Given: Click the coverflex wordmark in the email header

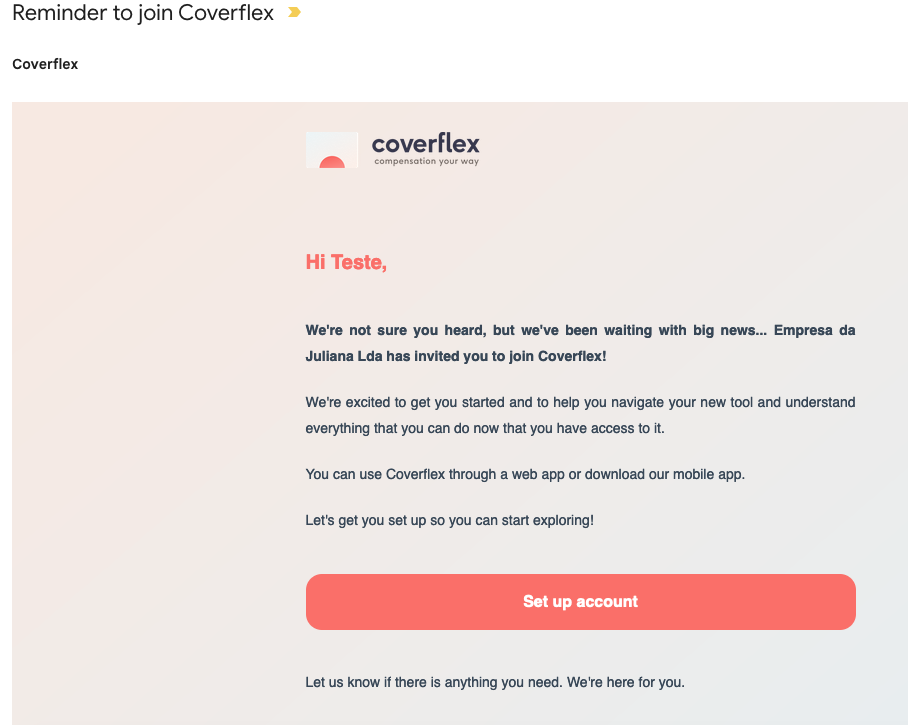Looking at the screenshot, I should point(426,144).
